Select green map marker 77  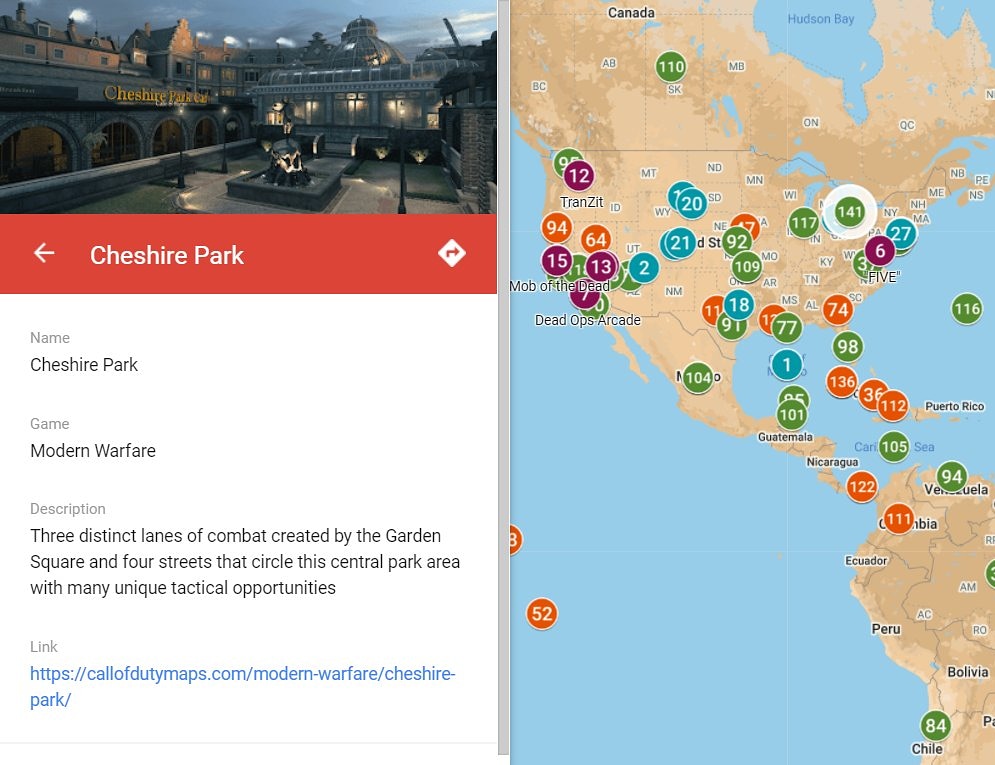787,328
